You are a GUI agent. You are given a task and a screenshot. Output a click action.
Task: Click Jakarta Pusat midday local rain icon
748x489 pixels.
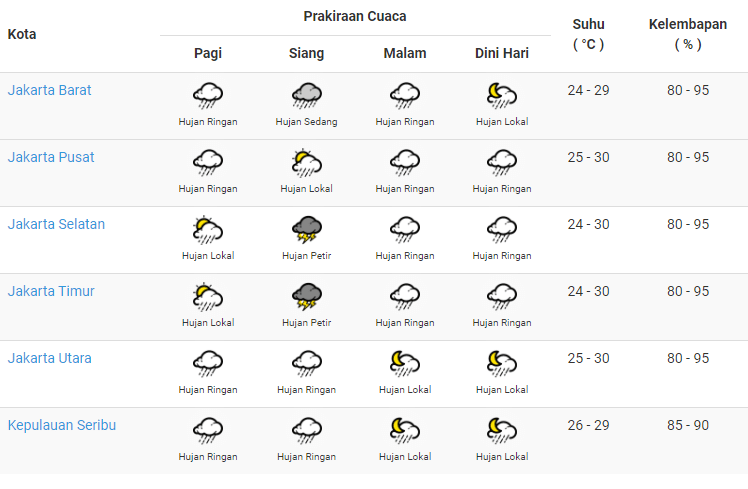[306, 163]
